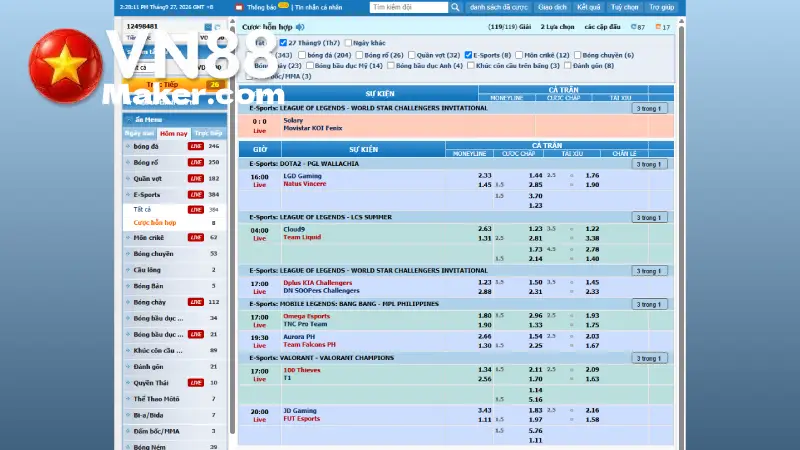Focus the Tìm kiếm đội search field
Viewport: 800px width, 450px height.
coord(409,7)
